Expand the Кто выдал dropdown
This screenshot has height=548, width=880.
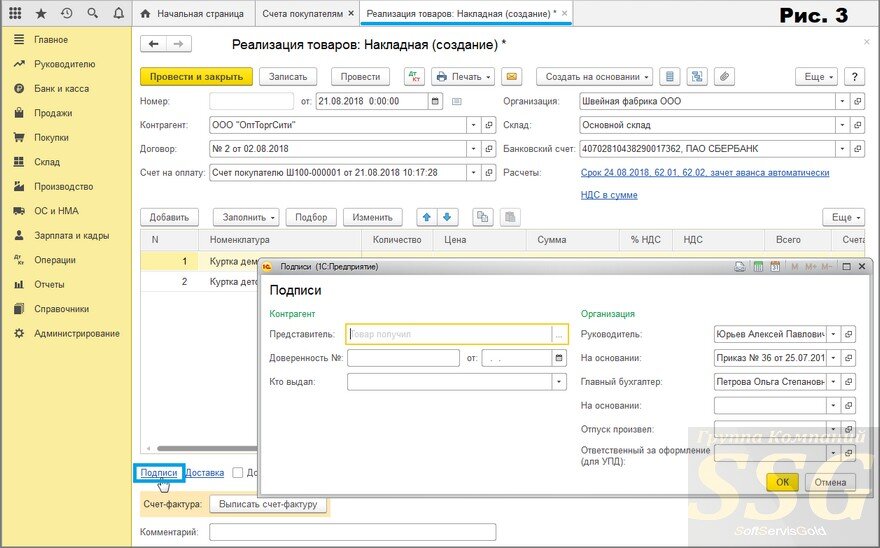(559, 382)
